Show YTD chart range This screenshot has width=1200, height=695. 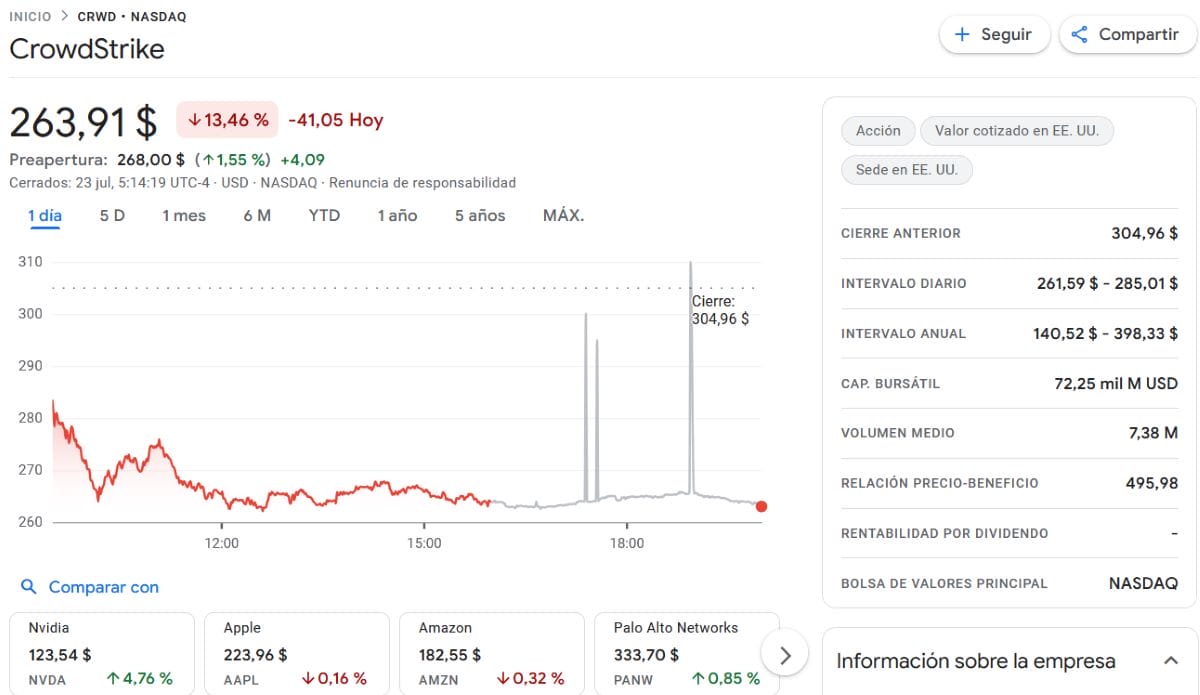[324, 215]
